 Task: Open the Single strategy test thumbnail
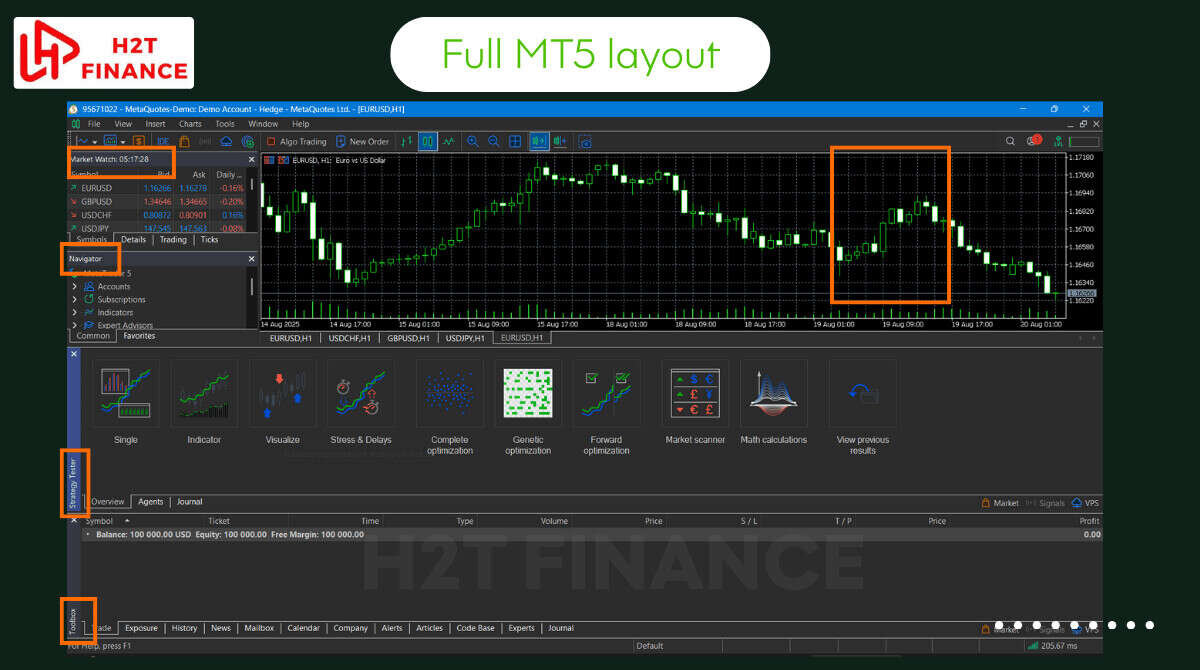(126, 392)
